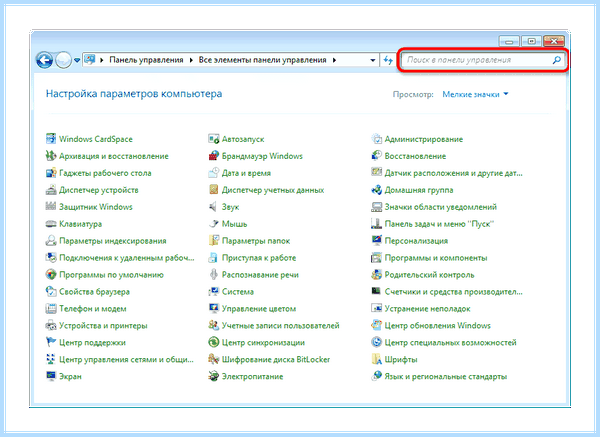Click the Автозапуск icon
Viewport: 600px width, 437px height.
pos(214,139)
